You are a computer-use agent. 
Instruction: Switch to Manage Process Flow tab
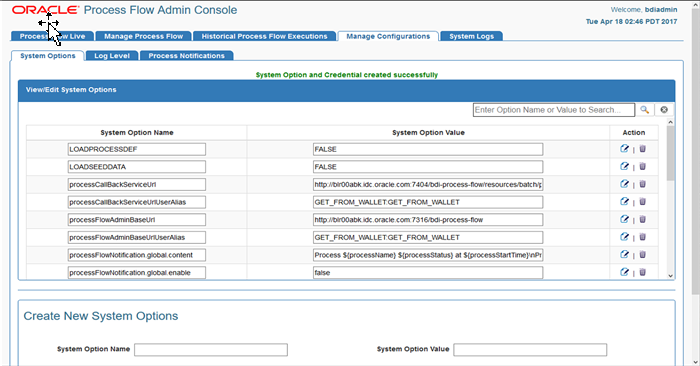[144, 36]
